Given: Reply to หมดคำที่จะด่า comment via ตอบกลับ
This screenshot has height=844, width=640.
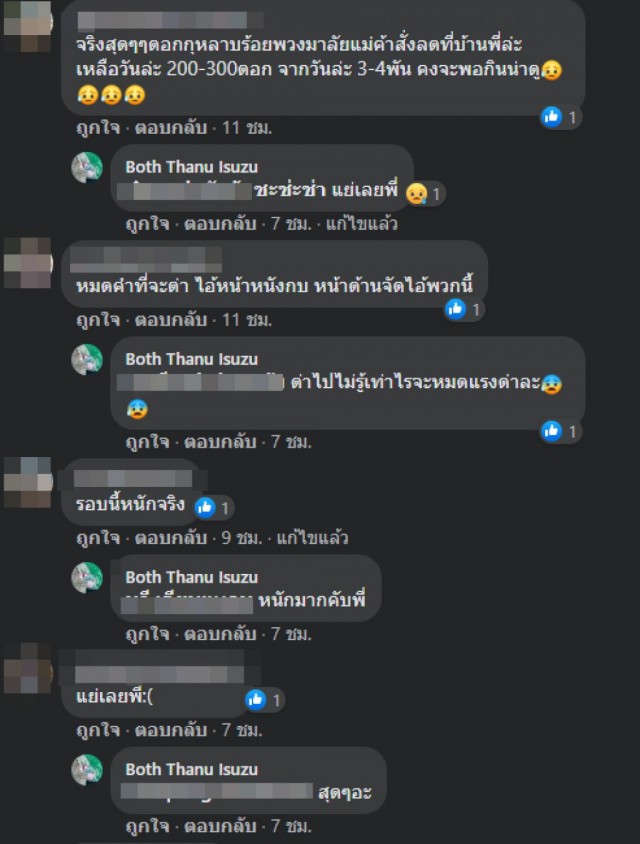Looking at the screenshot, I should pyautogui.click(x=171, y=320).
